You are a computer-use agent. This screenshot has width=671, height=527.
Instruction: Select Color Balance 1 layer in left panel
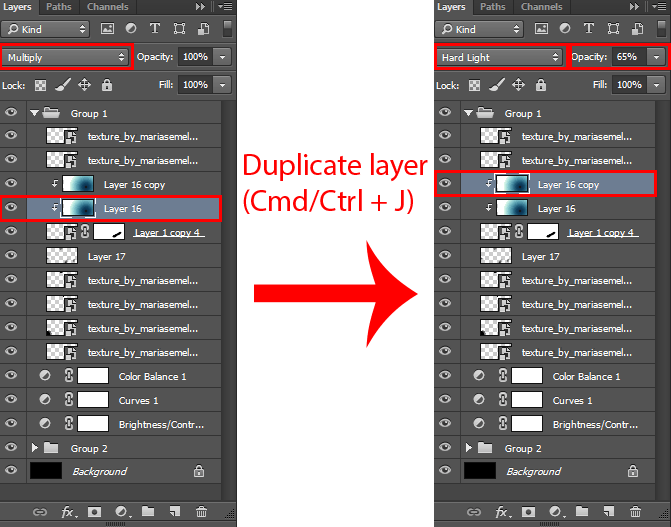152,377
